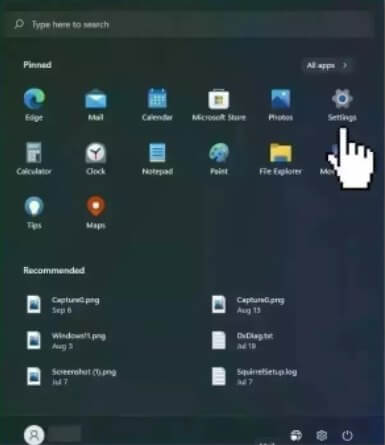
Task: Launch the Mail app
Action: 96,104
